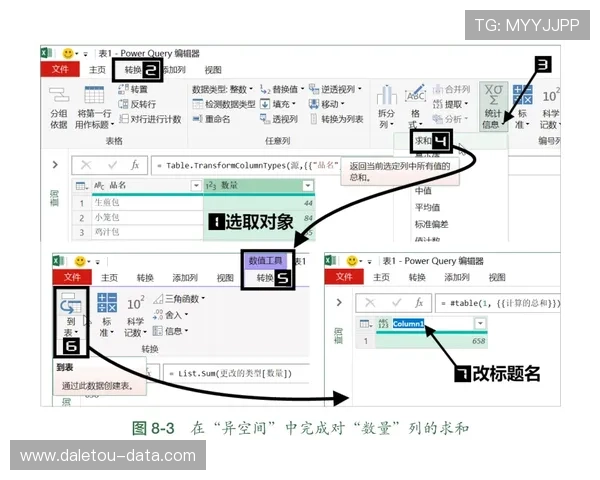Open 添加列 tab in 数值工具 window
Screen dimensions: 600x480
pos(185,278)
